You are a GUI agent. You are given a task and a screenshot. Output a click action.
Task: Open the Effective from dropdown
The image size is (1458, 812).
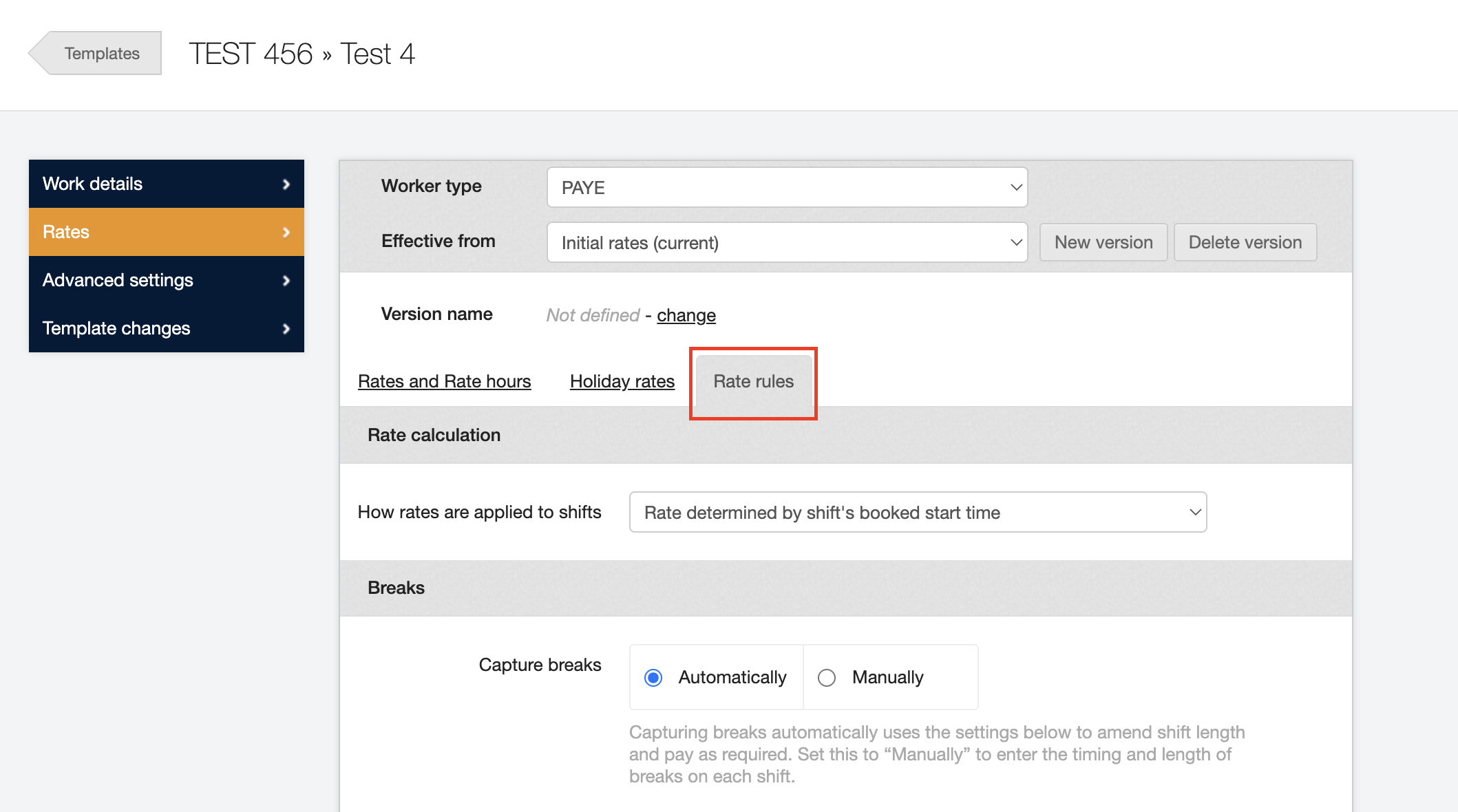(787, 242)
